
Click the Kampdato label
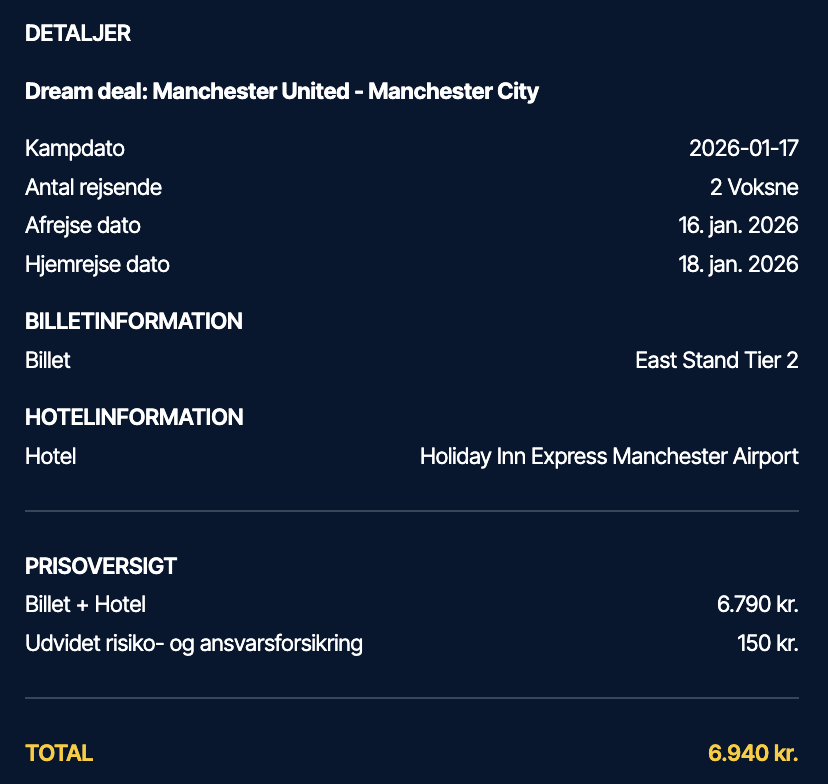pos(75,149)
